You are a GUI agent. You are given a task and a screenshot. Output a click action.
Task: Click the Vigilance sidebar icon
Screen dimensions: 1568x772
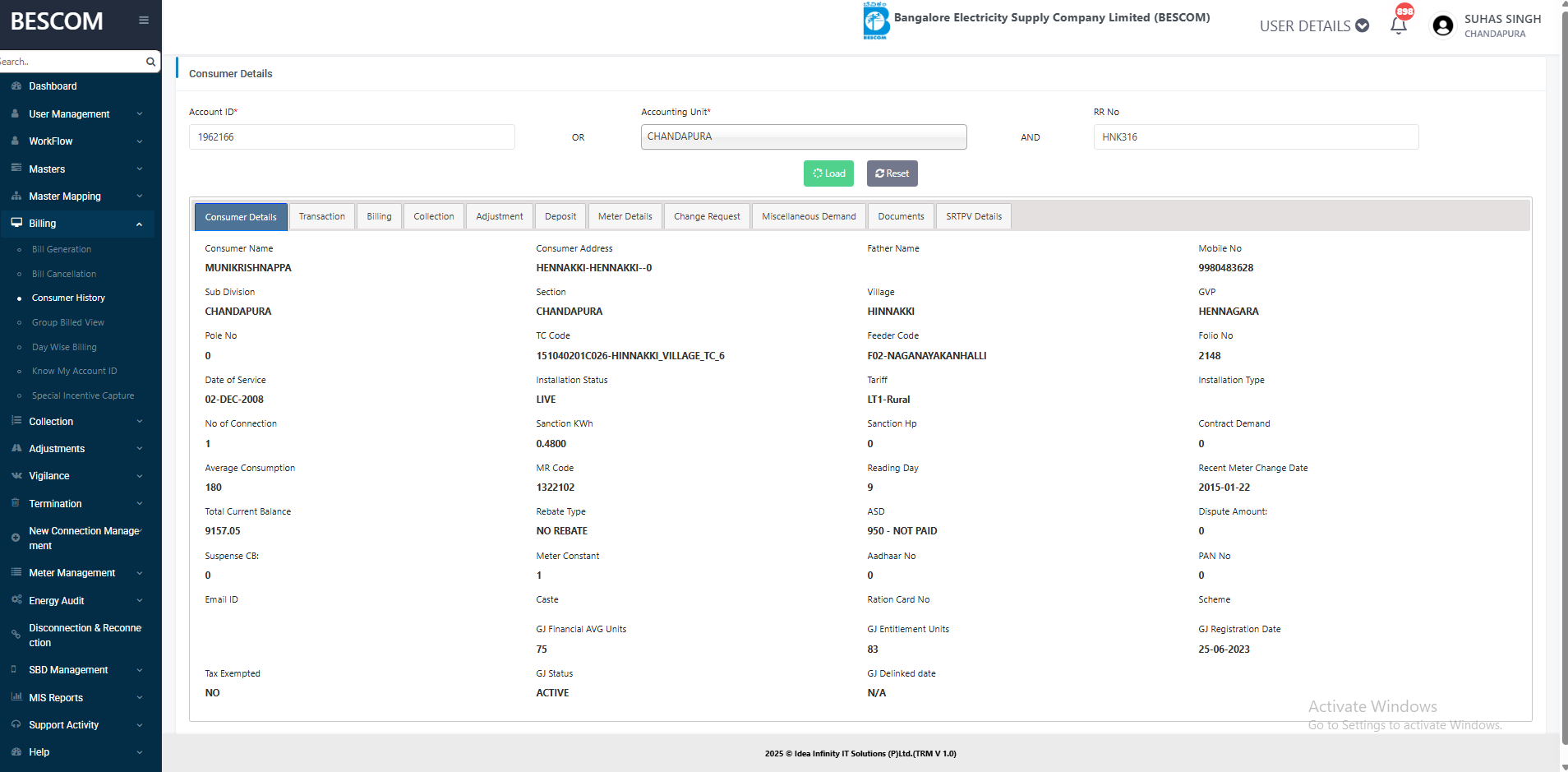(x=16, y=475)
